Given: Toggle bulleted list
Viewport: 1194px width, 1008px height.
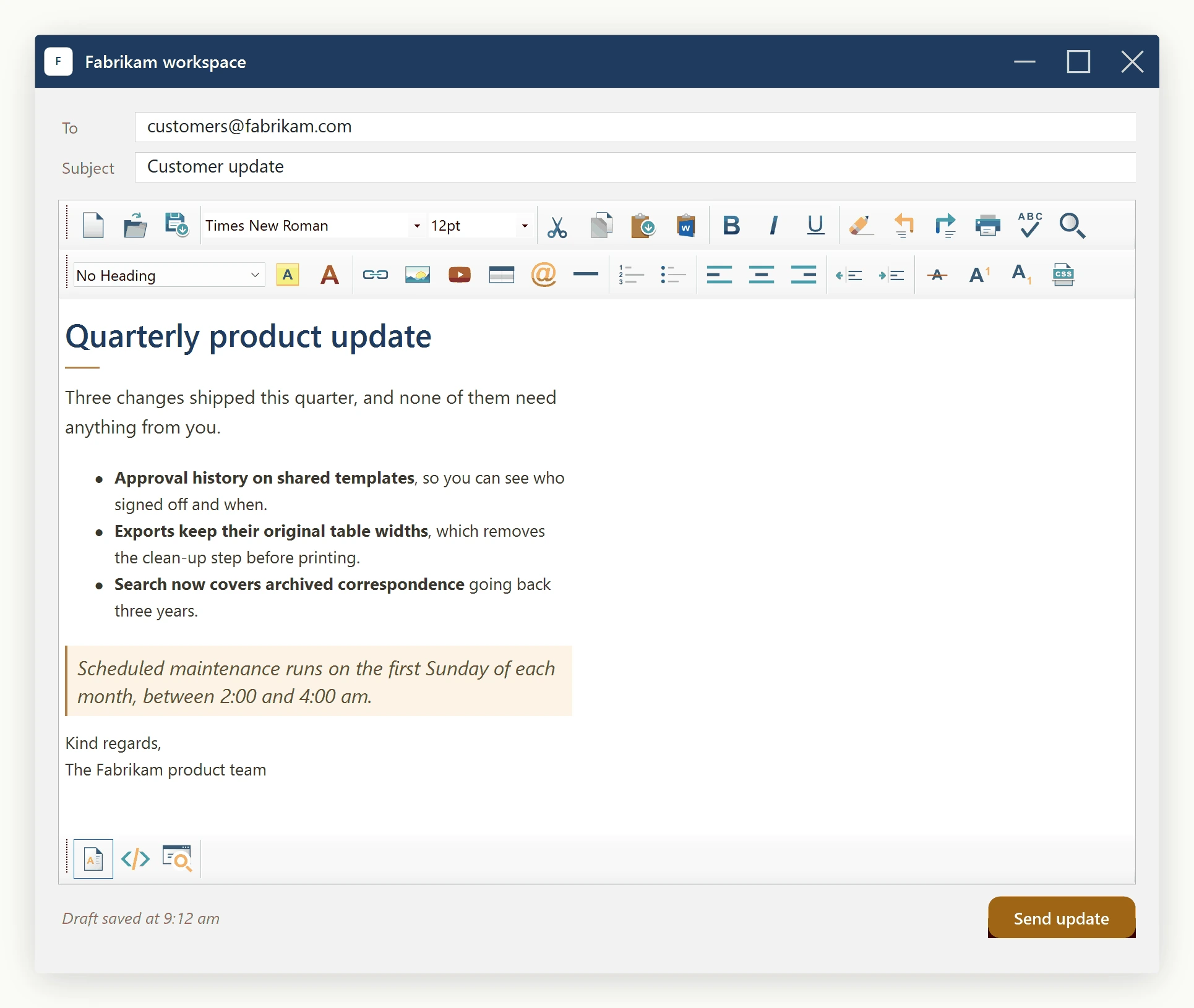Looking at the screenshot, I should (673, 275).
